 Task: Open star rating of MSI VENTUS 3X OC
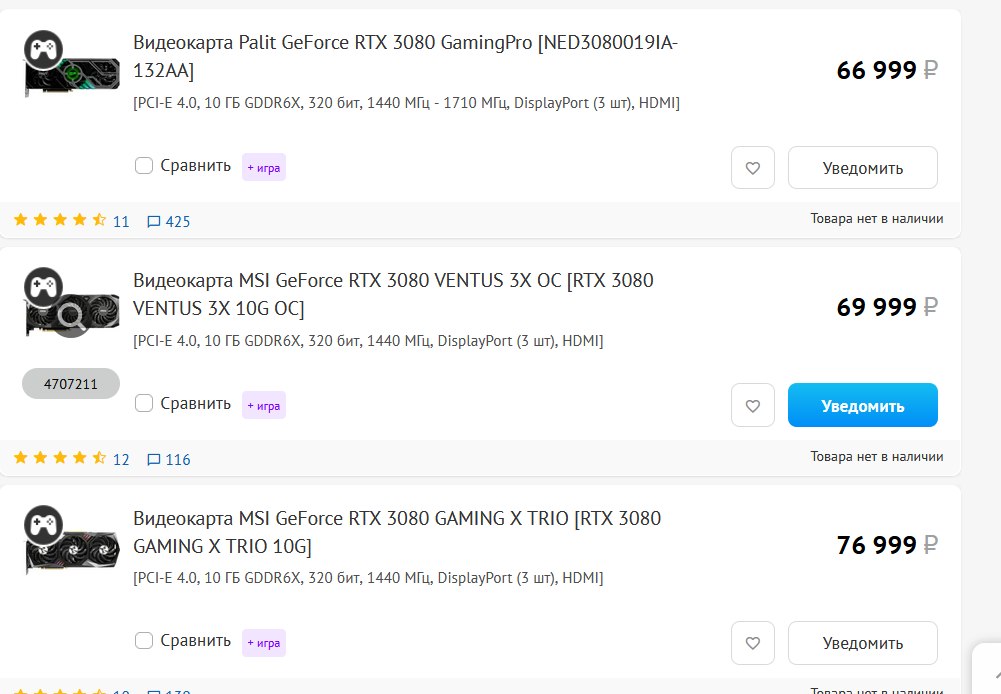60,458
